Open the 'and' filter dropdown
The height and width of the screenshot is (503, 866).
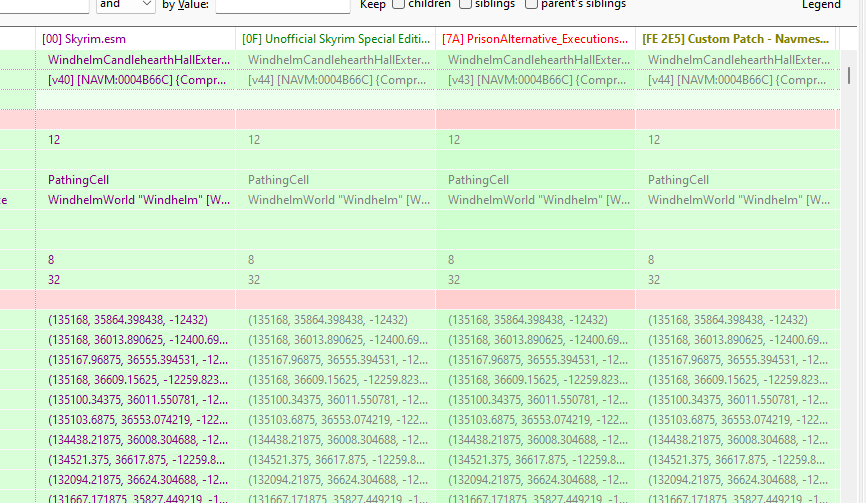point(125,4)
